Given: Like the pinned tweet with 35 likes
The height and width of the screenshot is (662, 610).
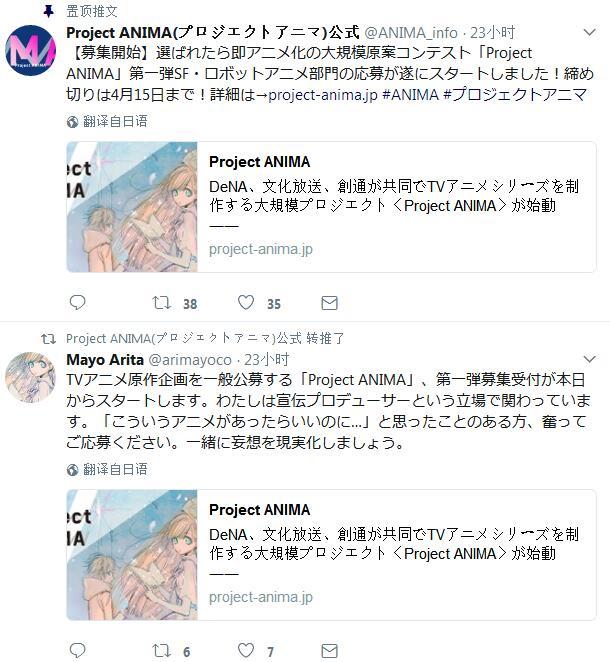Looking at the screenshot, I should 246,303.
